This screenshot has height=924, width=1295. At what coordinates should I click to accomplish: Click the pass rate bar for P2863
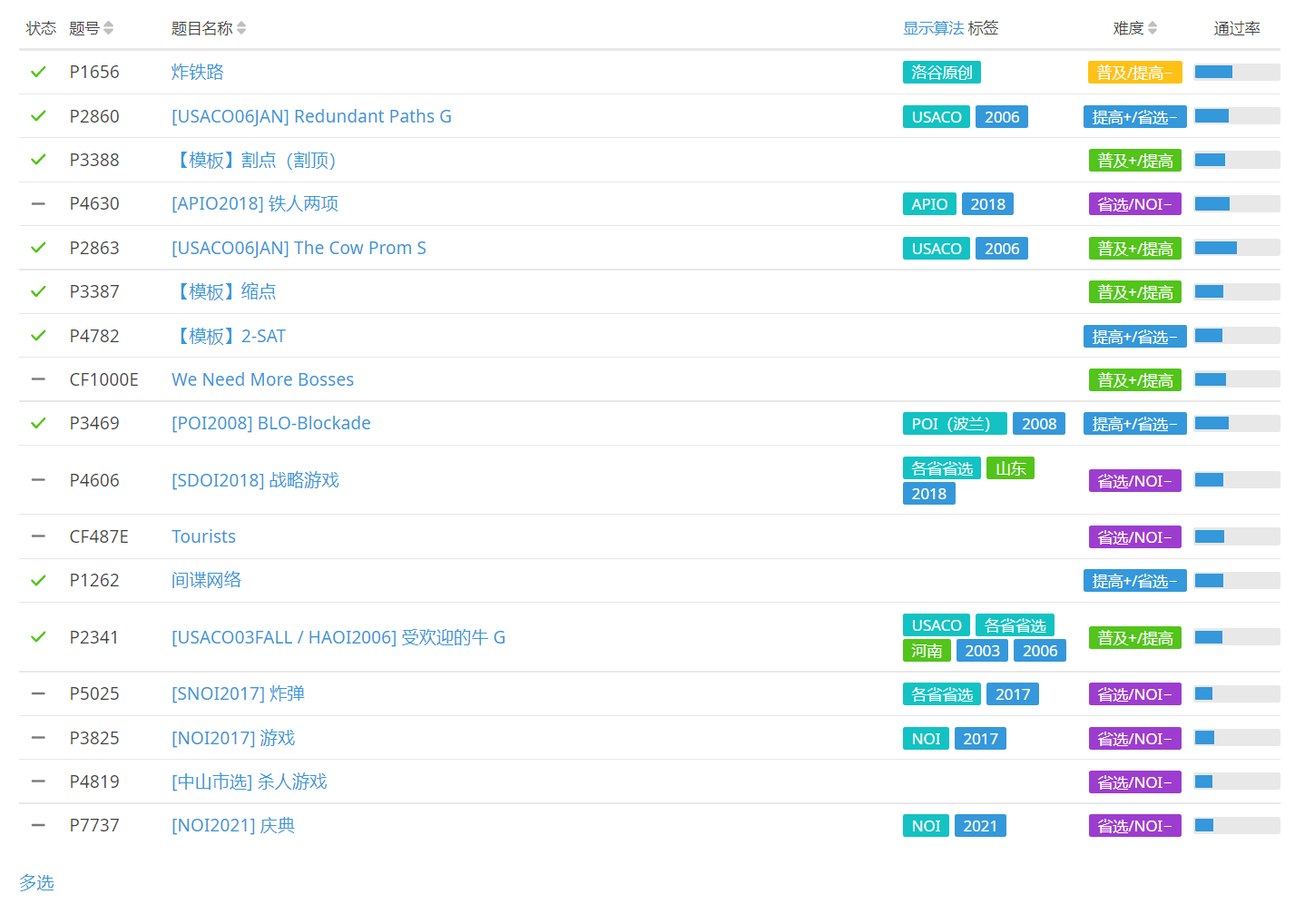pyautogui.click(x=1236, y=248)
